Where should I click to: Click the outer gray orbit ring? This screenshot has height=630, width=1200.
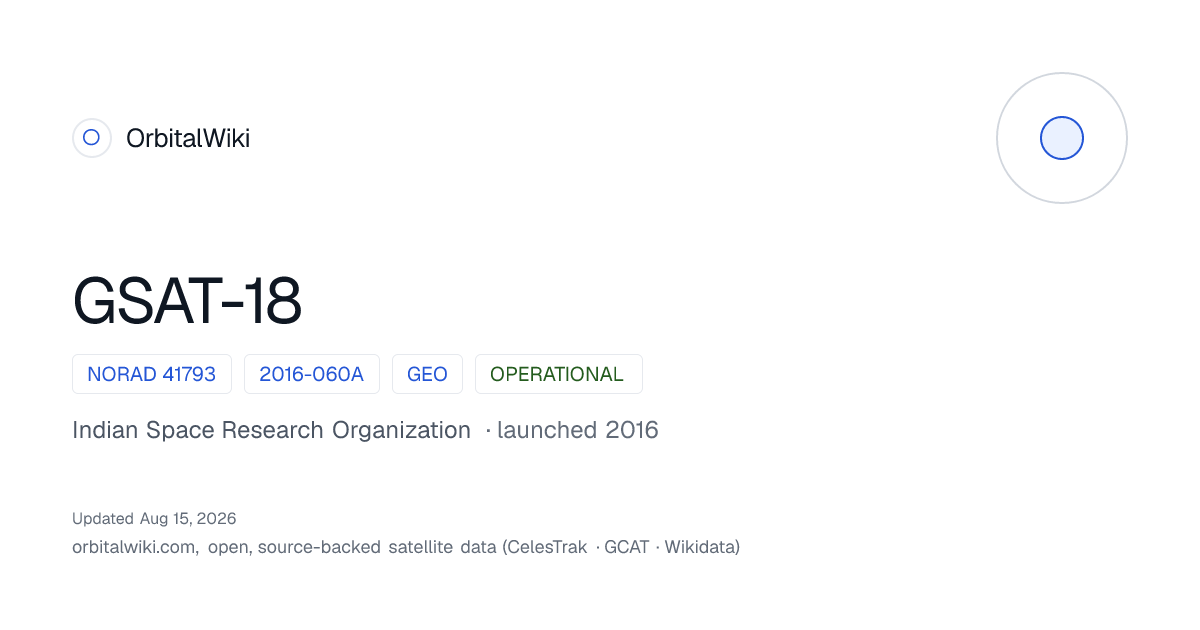(1062, 138)
